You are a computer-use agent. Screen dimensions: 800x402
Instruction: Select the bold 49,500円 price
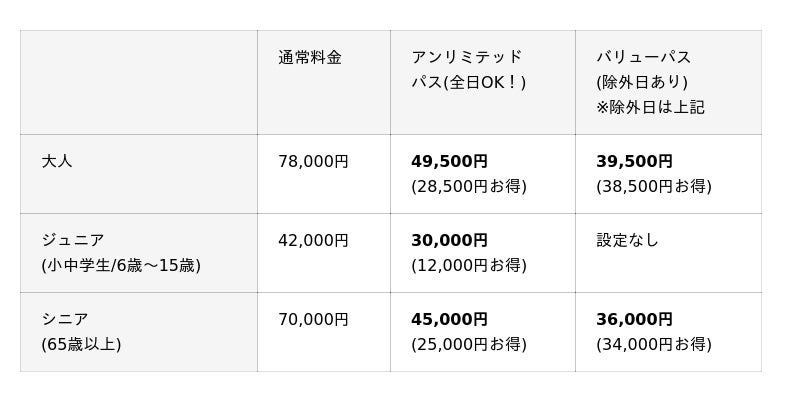(449, 161)
